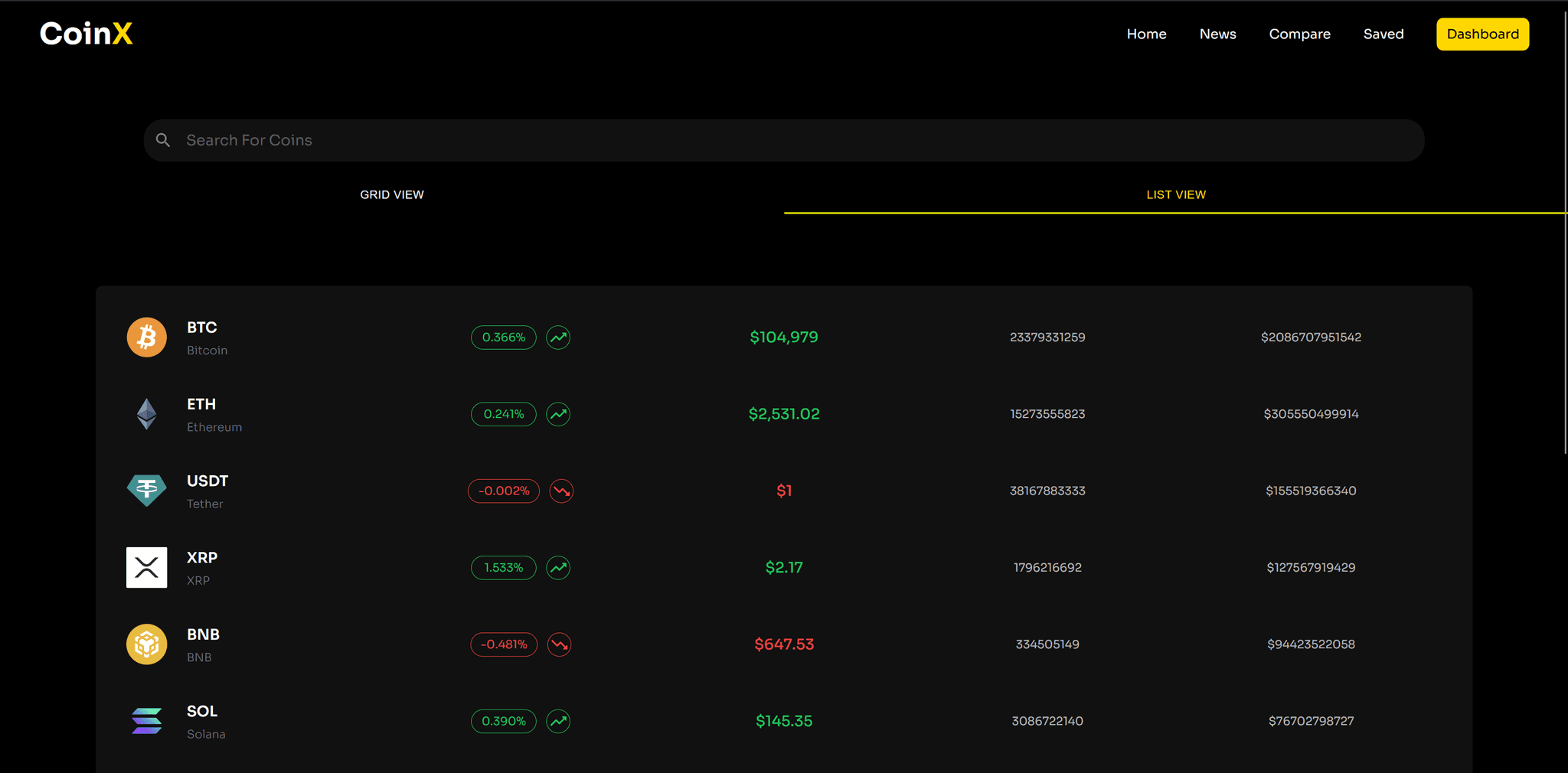Click the volume 23379331259
The image size is (1568, 773).
(x=1047, y=338)
